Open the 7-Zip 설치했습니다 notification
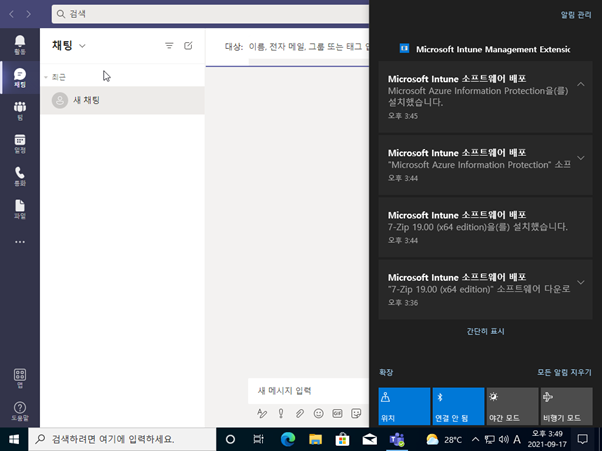This screenshot has height=451, width=602. click(485, 227)
